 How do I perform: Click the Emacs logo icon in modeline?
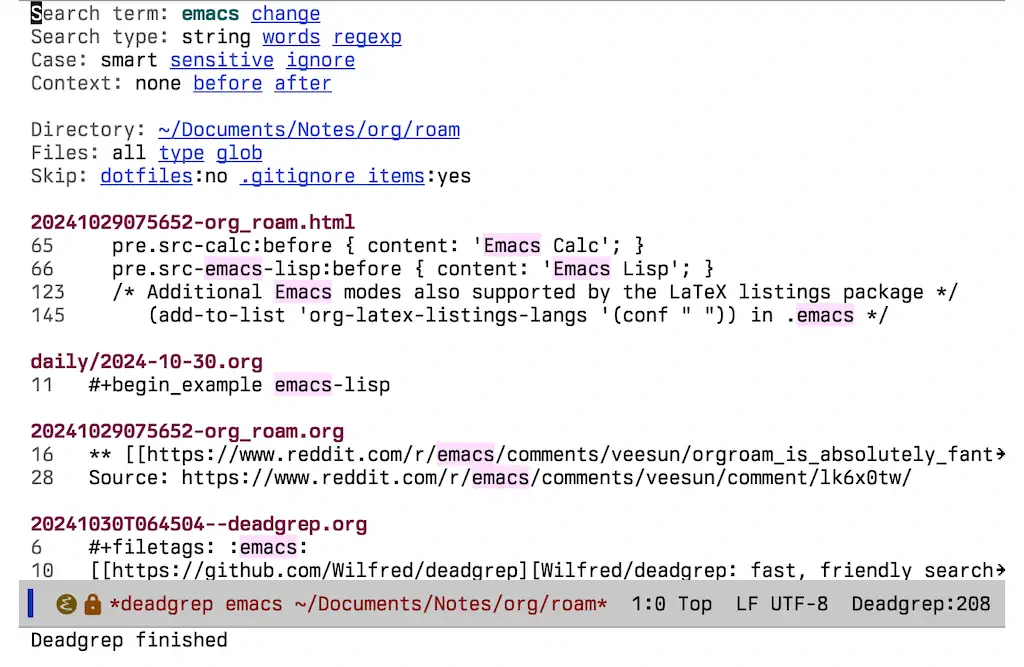[67, 604]
